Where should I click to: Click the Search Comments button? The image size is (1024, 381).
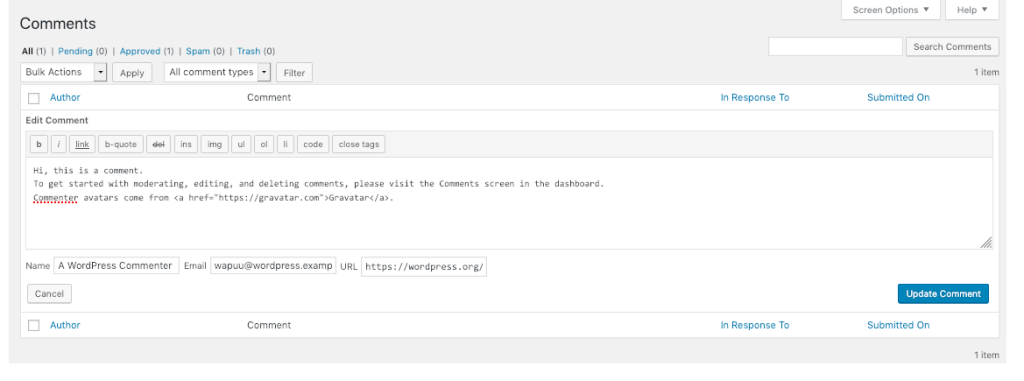pyautogui.click(x=952, y=46)
